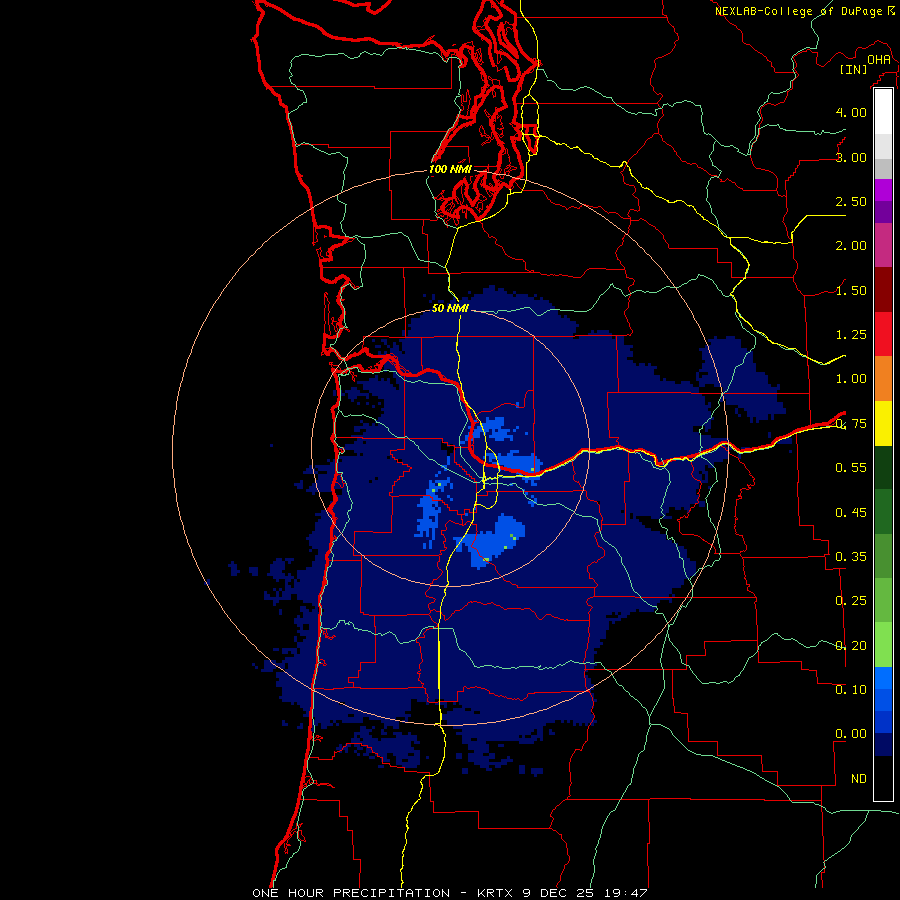Select the 0.20 legend value
The height and width of the screenshot is (900, 900).
pyautogui.click(x=851, y=646)
